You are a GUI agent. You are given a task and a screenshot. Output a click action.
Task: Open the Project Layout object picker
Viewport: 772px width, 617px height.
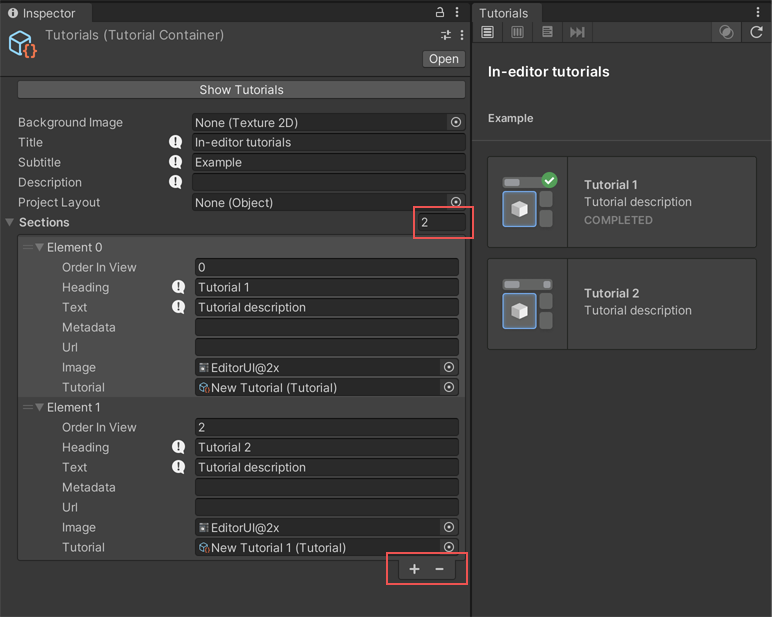(455, 202)
